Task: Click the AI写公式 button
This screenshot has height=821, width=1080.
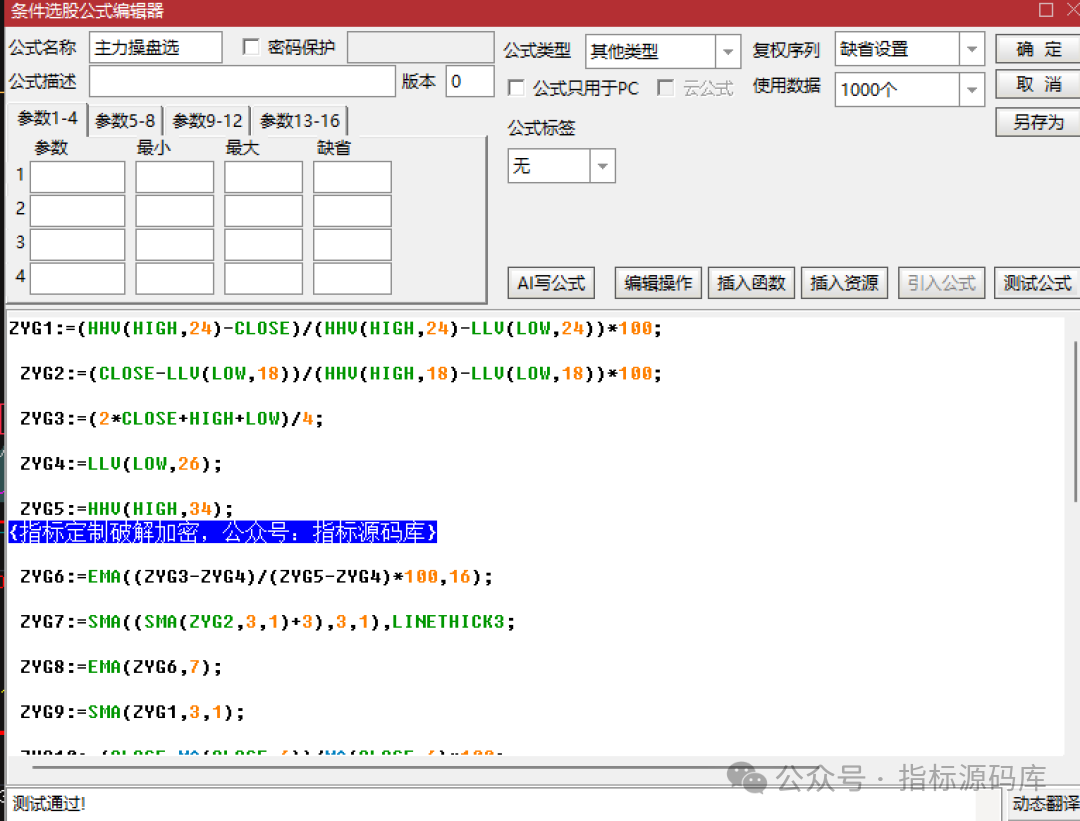Action: click(x=551, y=283)
